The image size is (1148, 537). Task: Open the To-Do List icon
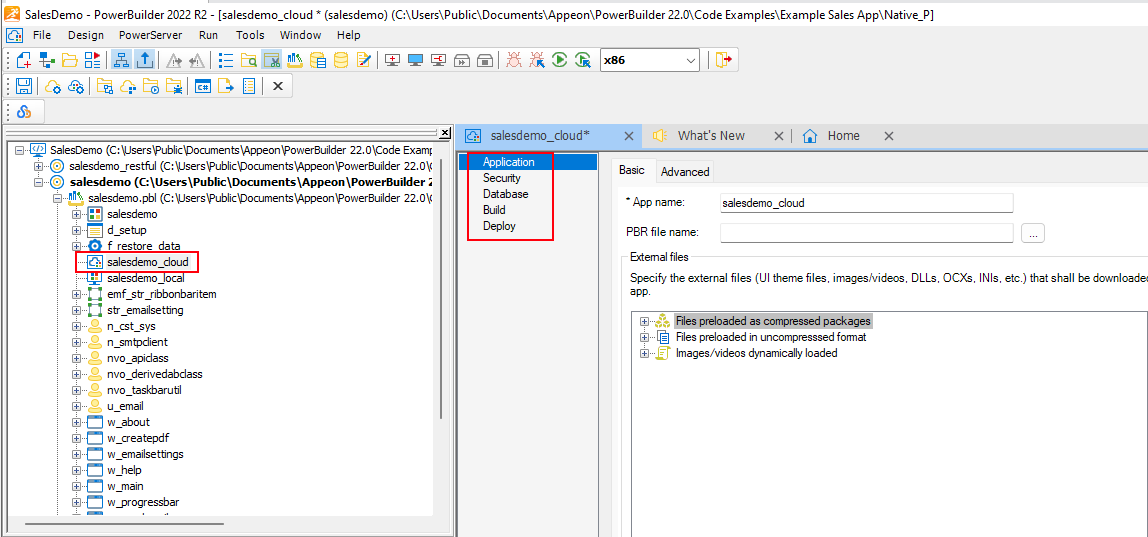click(226, 60)
